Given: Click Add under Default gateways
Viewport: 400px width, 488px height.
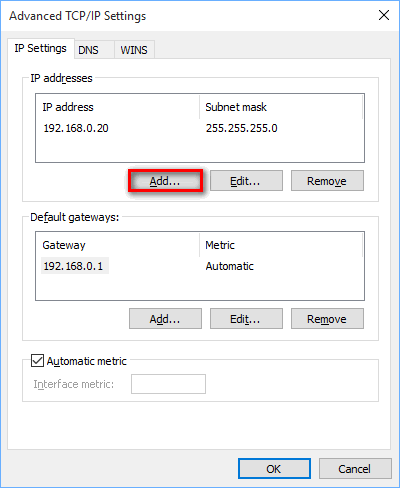Looking at the screenshot, I should click(x=165, y=319).
